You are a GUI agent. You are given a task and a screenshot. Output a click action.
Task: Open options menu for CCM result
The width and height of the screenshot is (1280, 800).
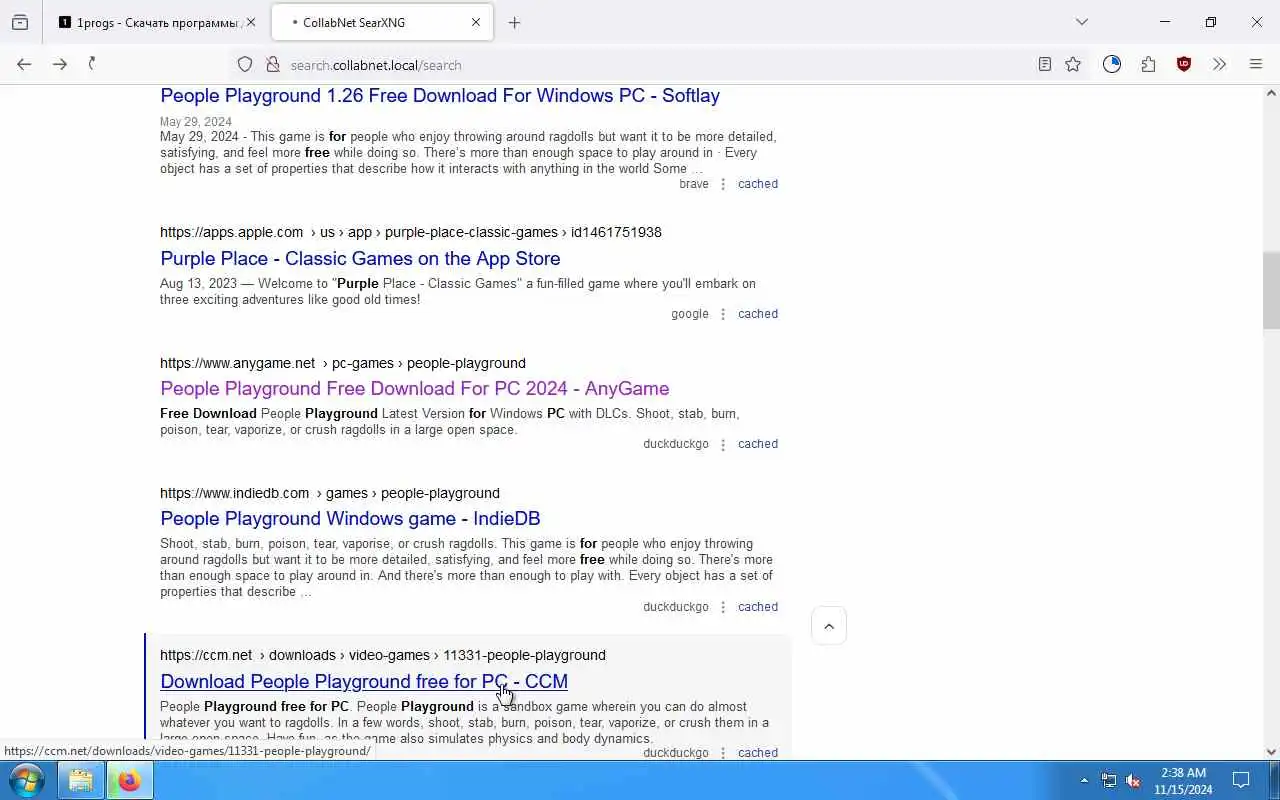[x=723, y=752]
